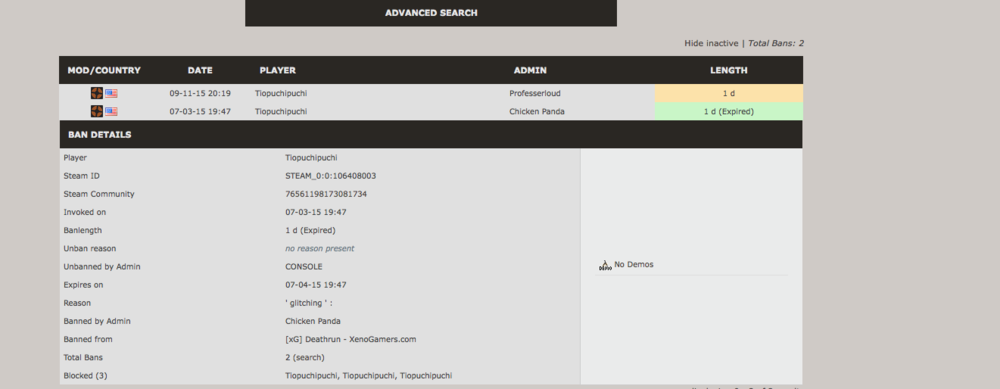The width and height of the screenshot is (1000, 389).
Task: Click No Demos text
Action: tap(634, 265)
